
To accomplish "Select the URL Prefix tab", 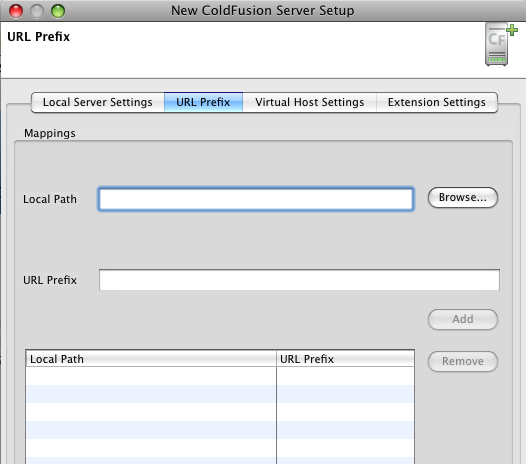I will 203,102.
